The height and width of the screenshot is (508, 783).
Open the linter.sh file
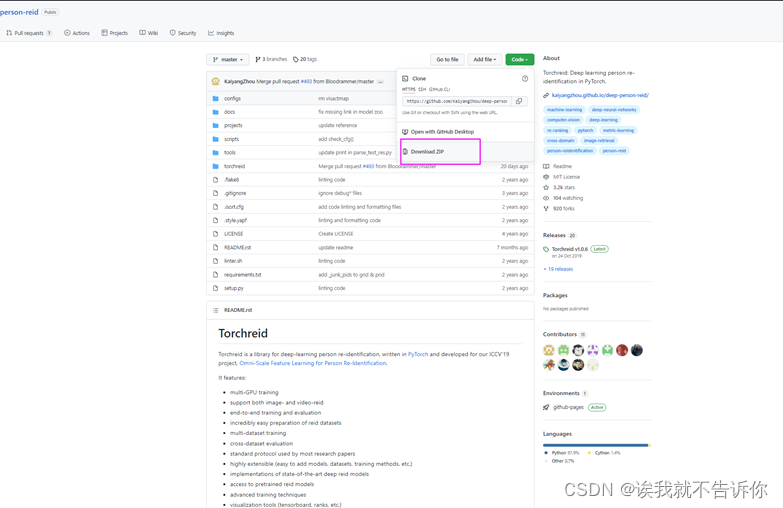coord(233,261)
